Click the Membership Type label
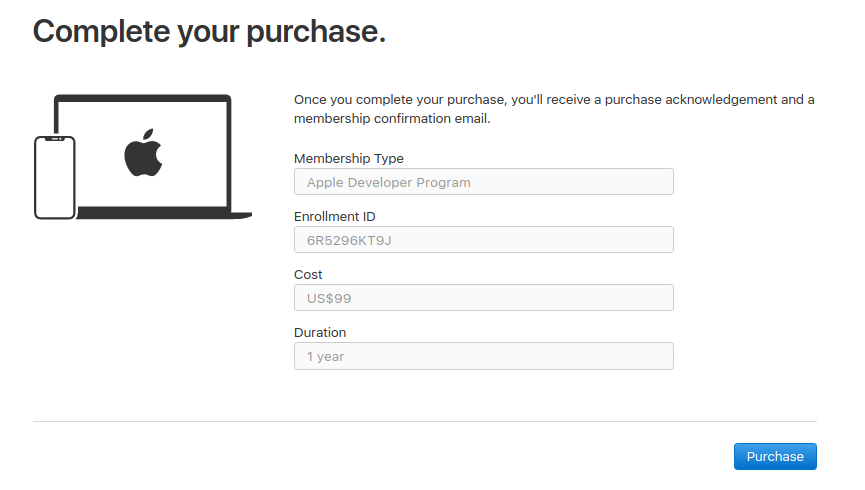The height and width of the screenshot is (490, 865). (349, 158)
